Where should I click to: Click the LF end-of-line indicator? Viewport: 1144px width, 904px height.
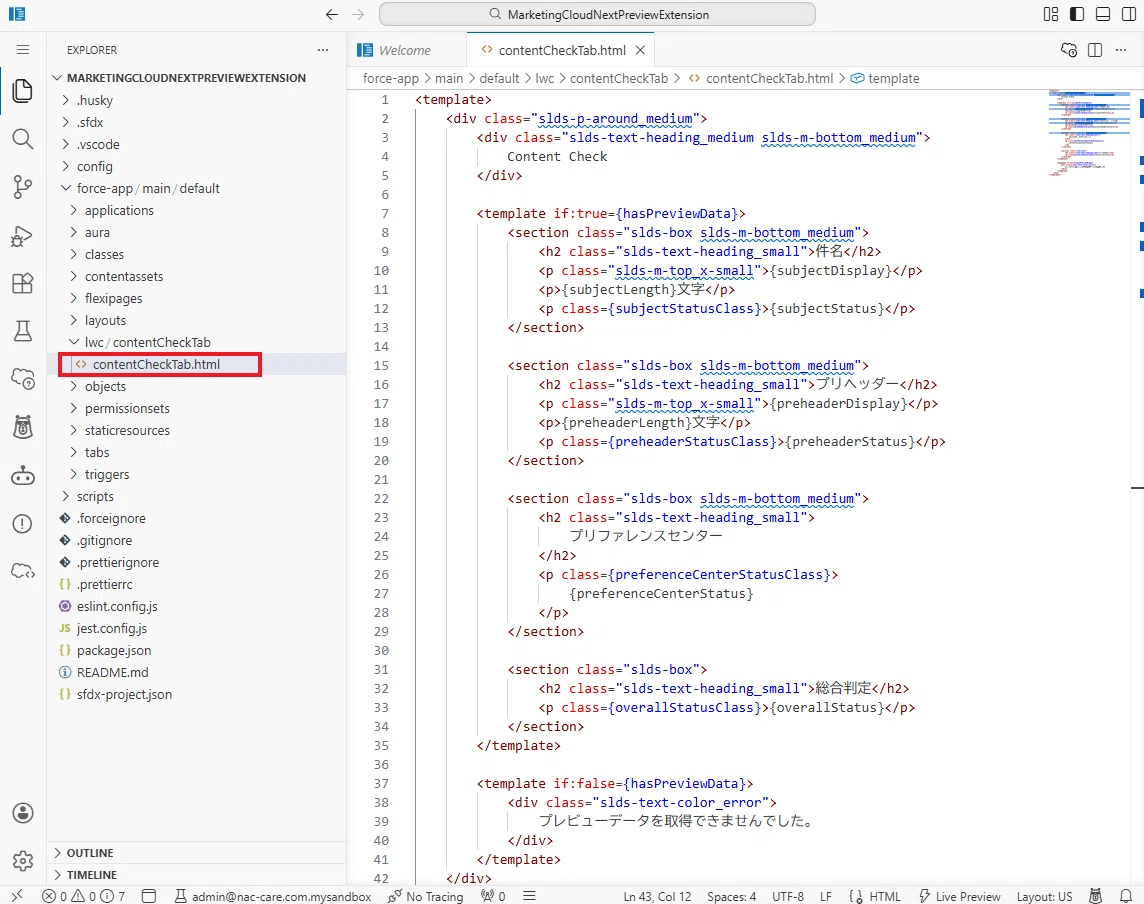pyautogui.click(x=826, y=896)
